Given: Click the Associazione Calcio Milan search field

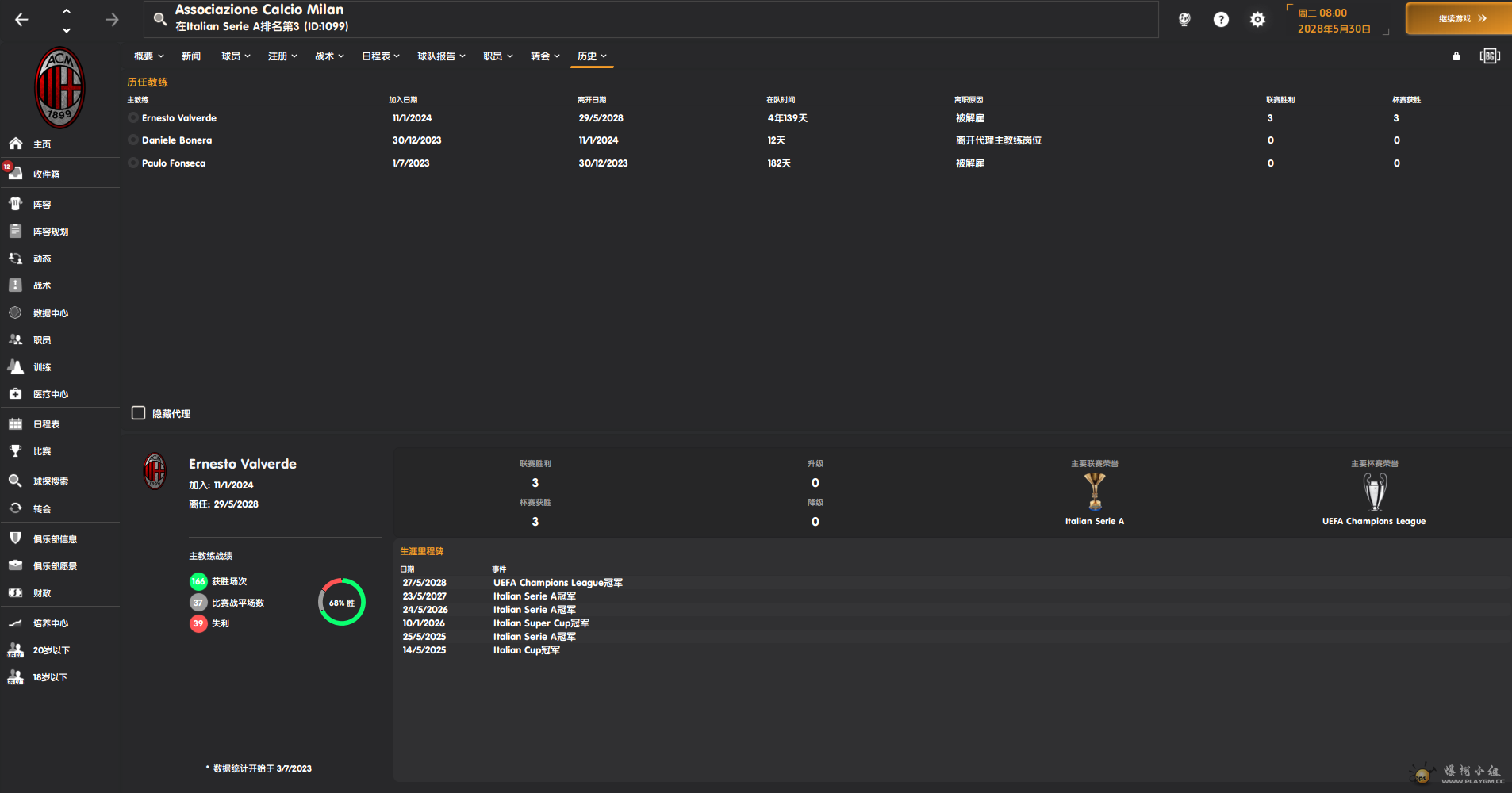Looking at the screenshot, I should pyautogui.click(x=650, y=19).
